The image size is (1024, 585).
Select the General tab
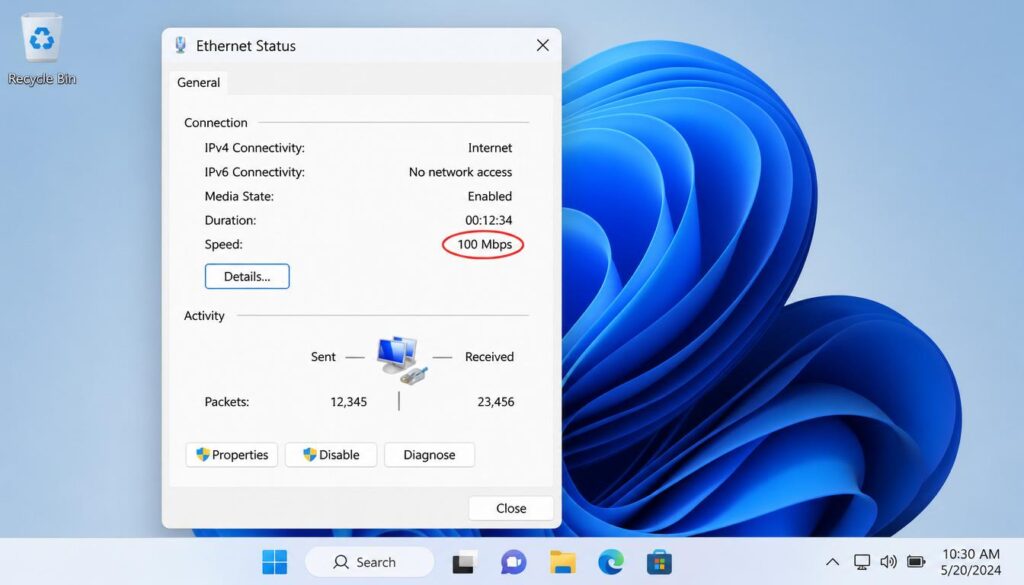[x=199, y=82]
